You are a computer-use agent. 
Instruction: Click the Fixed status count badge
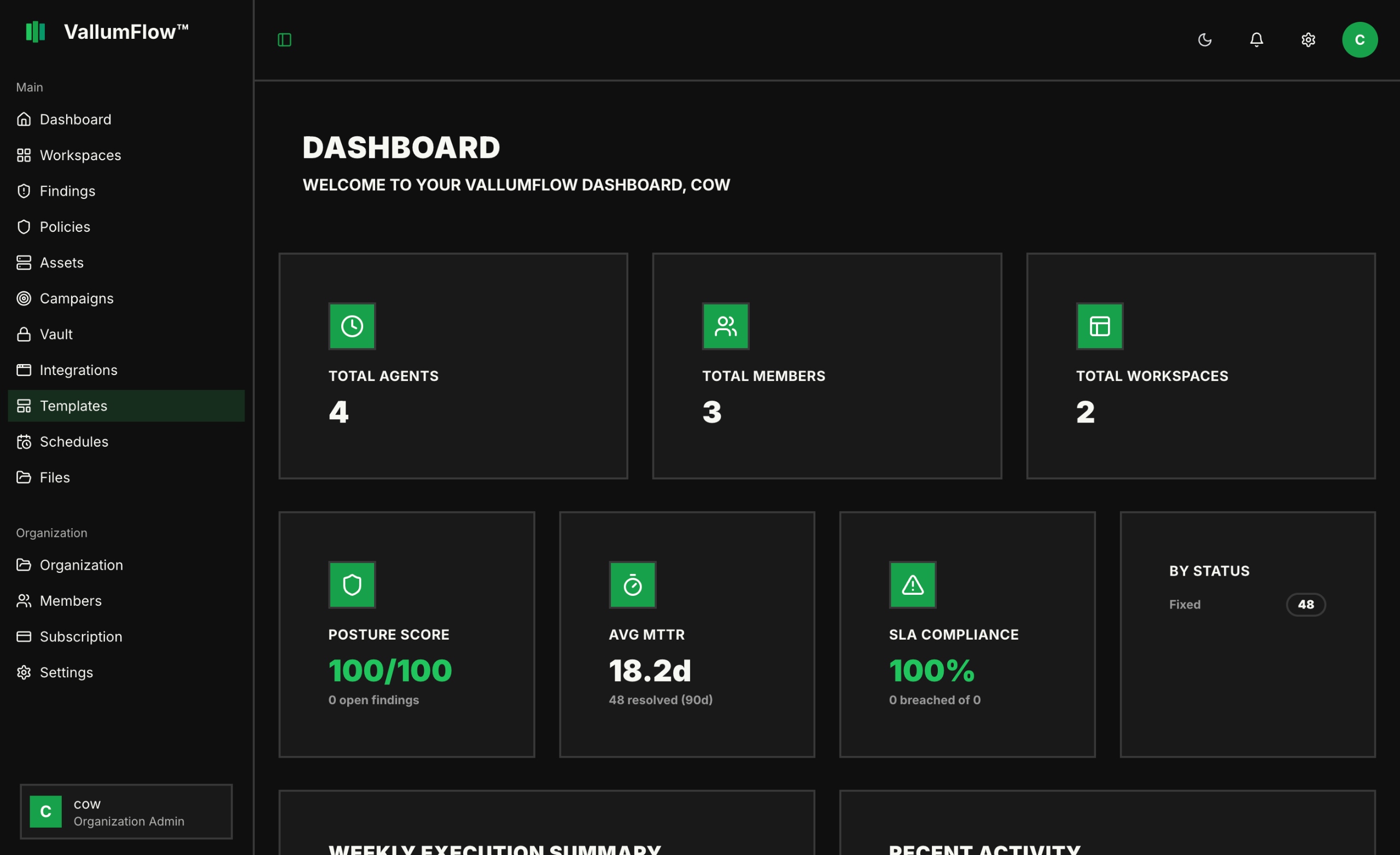click(1305, 605)
